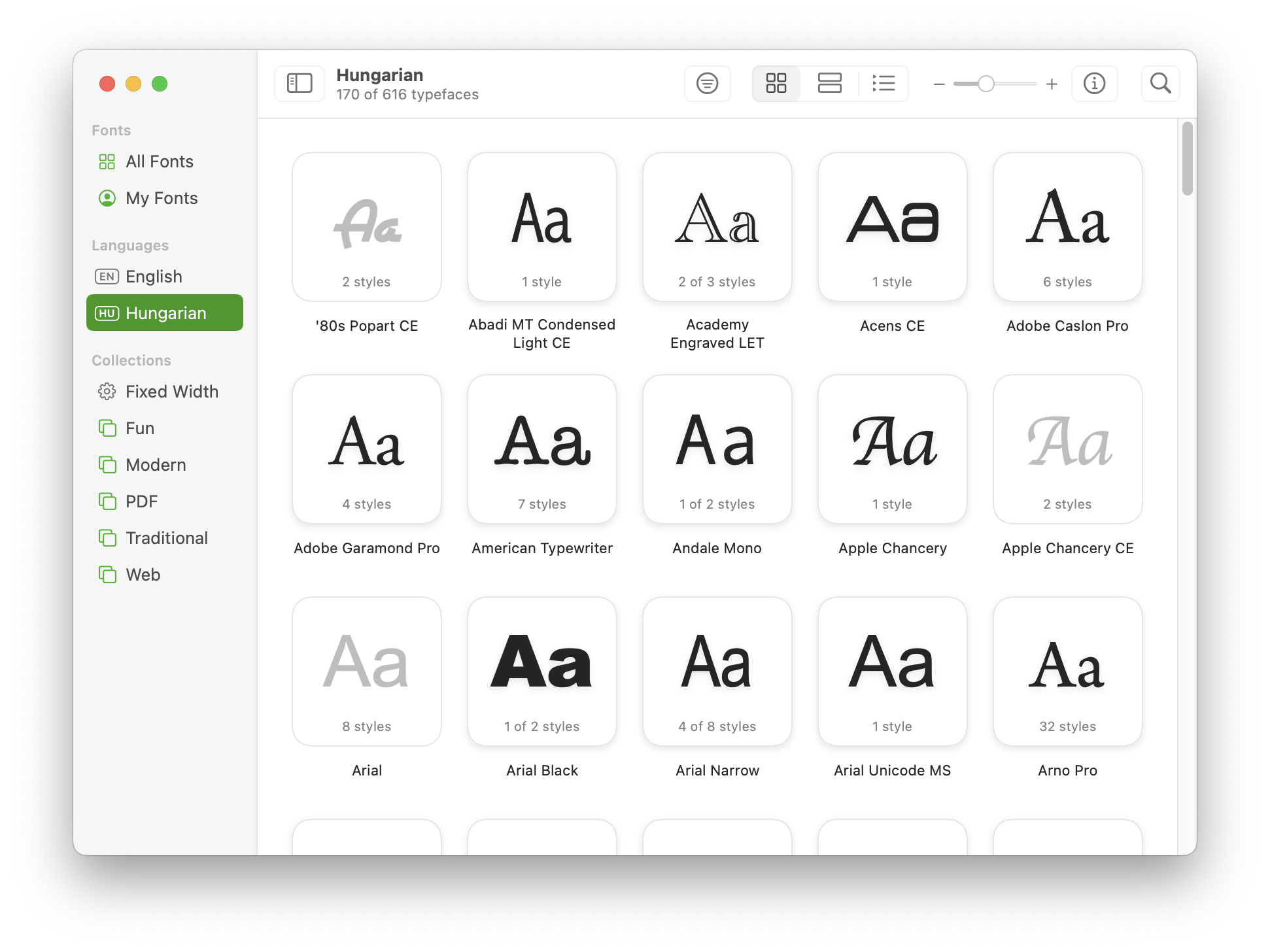Click the EN language badge icon
The width and height of the screenshot is (1270, 952).
pos(107,277)
